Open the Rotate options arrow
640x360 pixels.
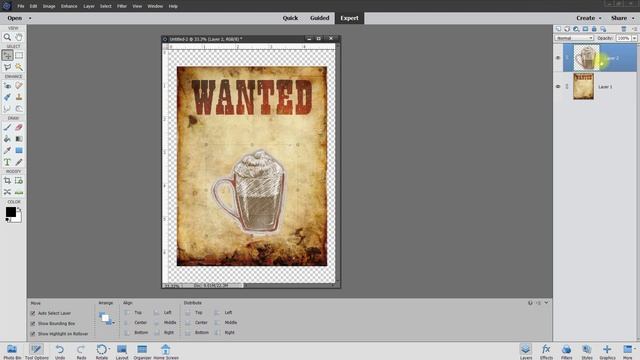click(109, 349)
